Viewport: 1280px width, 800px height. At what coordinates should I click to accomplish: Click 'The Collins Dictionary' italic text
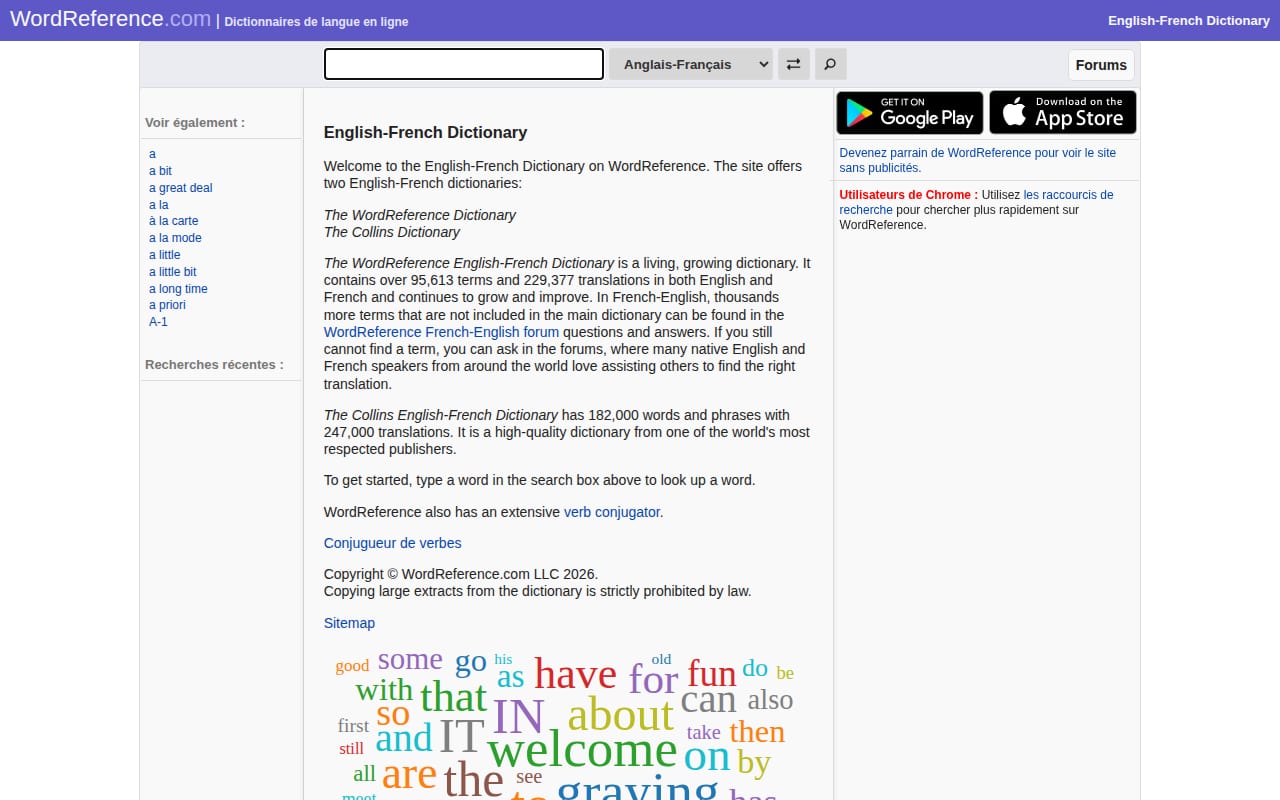point(392,232)
